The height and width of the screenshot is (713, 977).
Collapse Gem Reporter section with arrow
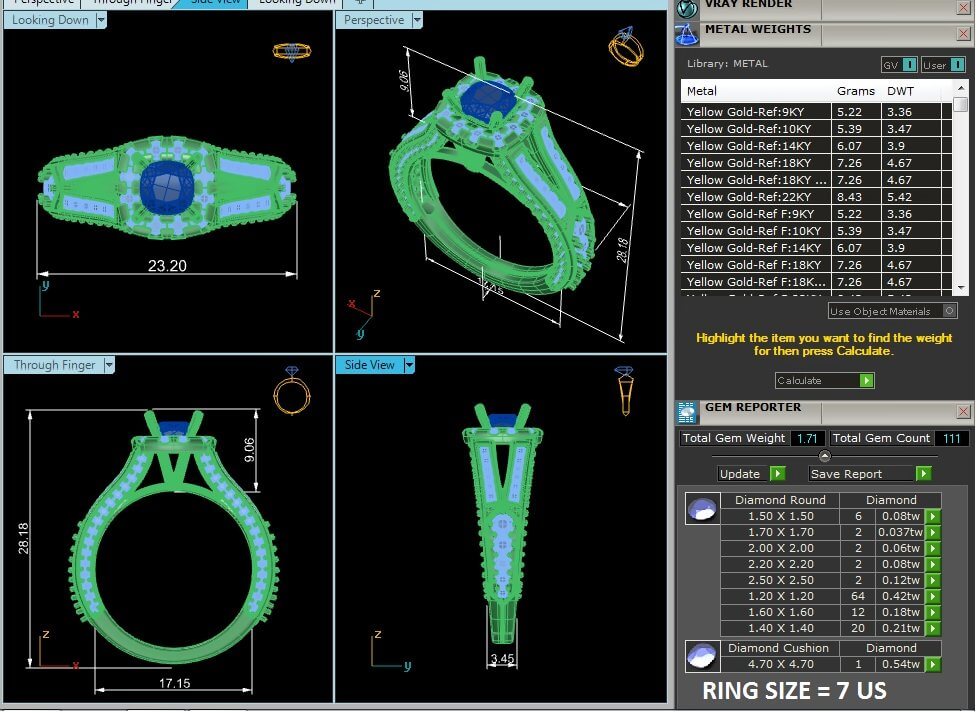click(824, 456)
